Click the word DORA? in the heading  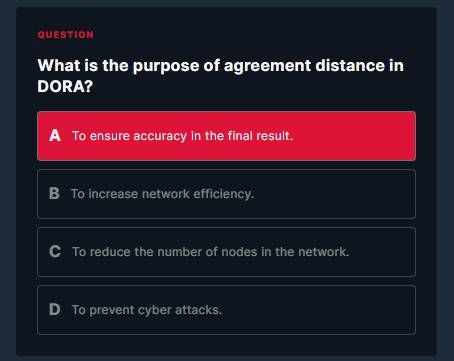[x=65, y=87]
